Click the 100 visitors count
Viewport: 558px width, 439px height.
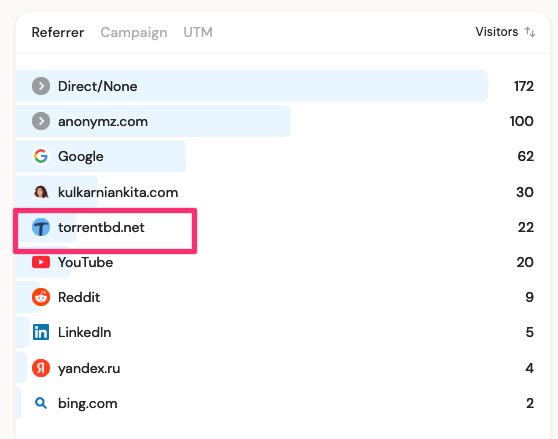pos(522,121)
